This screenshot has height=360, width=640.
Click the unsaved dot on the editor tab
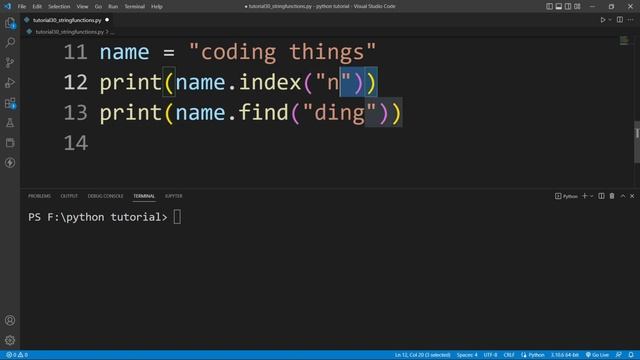click(107, 20)
